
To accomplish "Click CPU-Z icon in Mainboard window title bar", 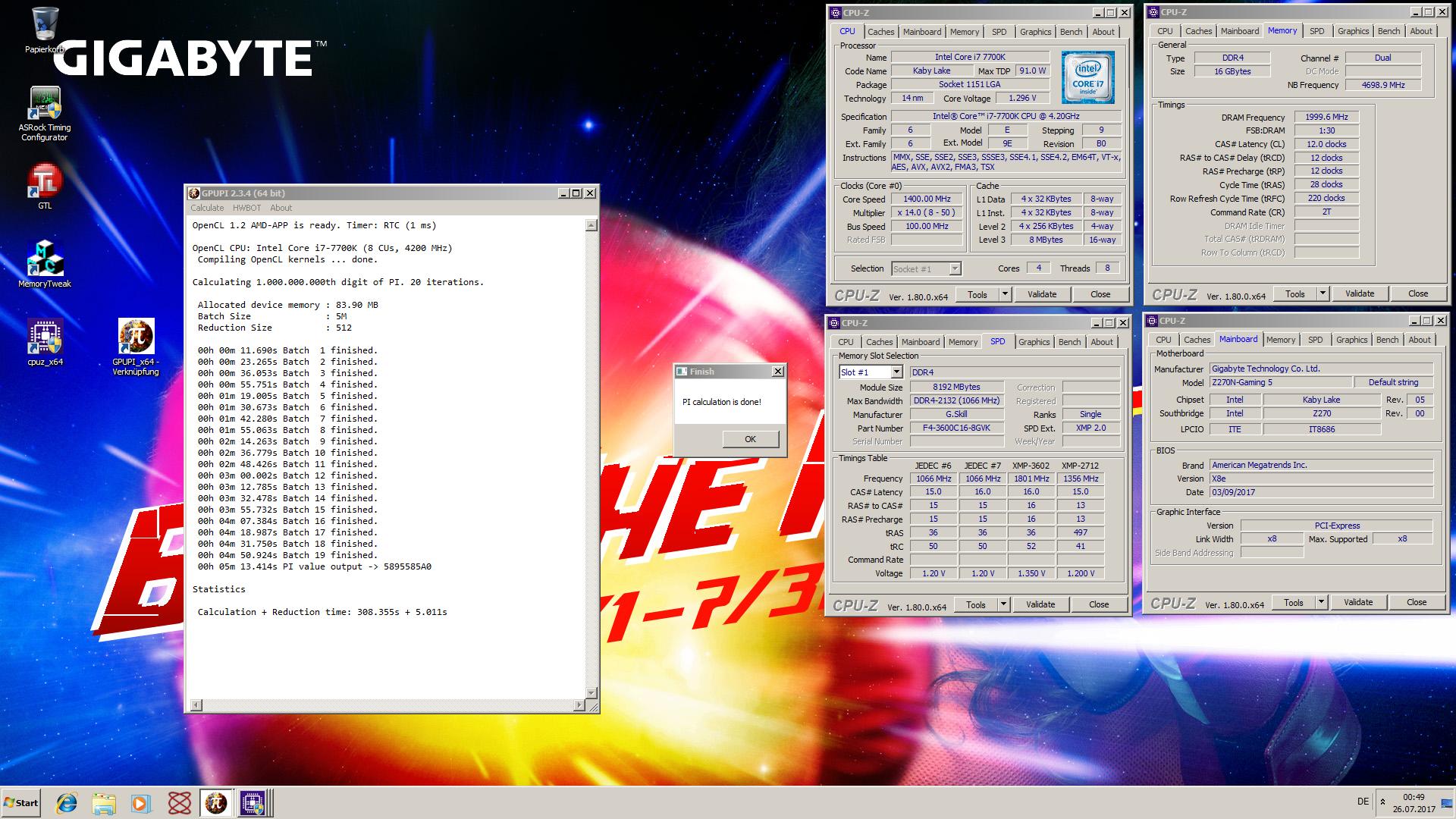I will coord(1152,321).
